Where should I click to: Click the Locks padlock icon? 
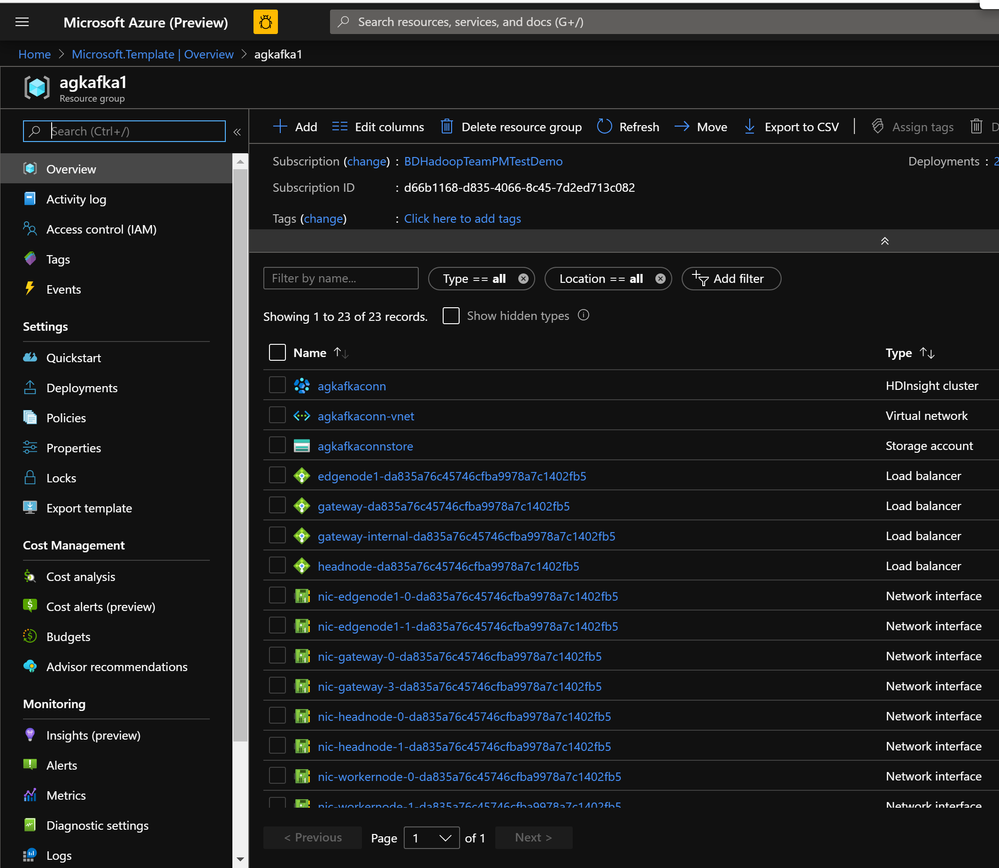[x=30, y=477]
